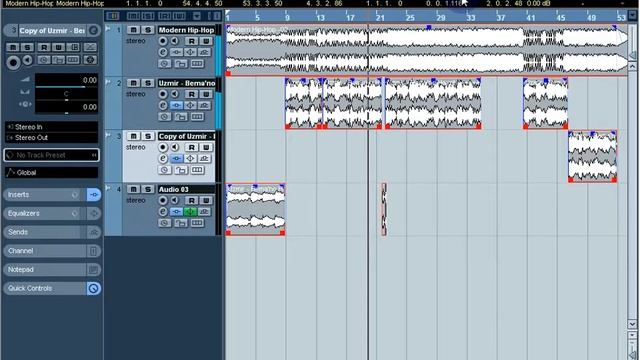Toggle monitor on the Audio 03 track

(175, 200)
